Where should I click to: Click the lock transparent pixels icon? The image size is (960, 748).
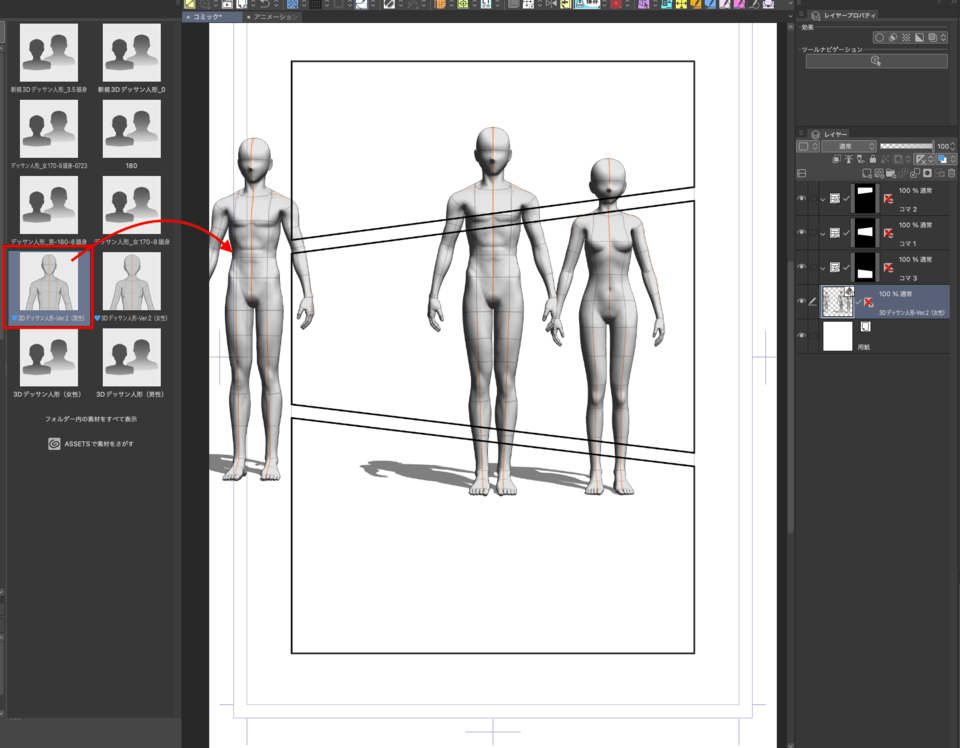(885, 159)
